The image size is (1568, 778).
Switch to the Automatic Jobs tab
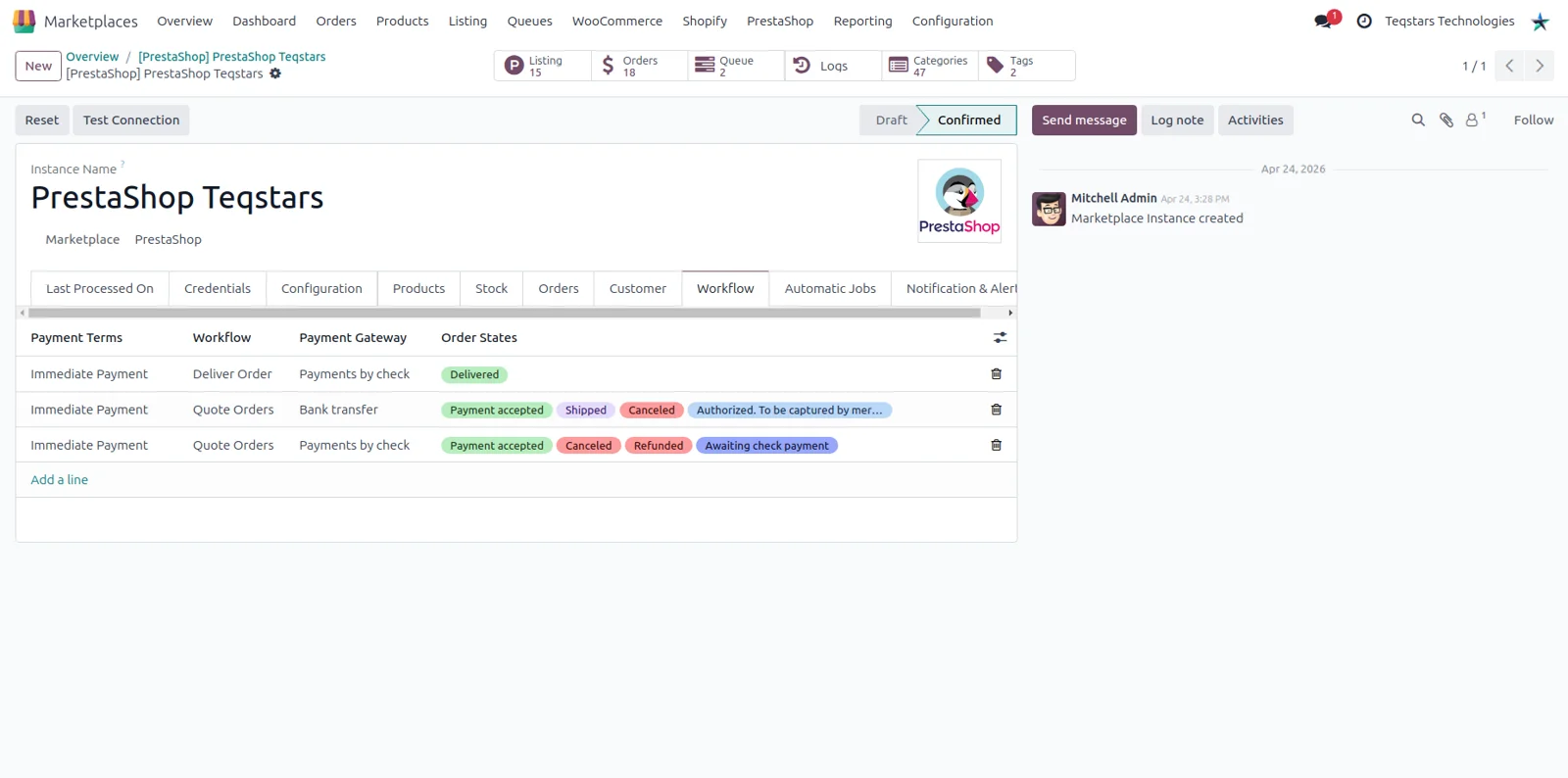(830, 288)
